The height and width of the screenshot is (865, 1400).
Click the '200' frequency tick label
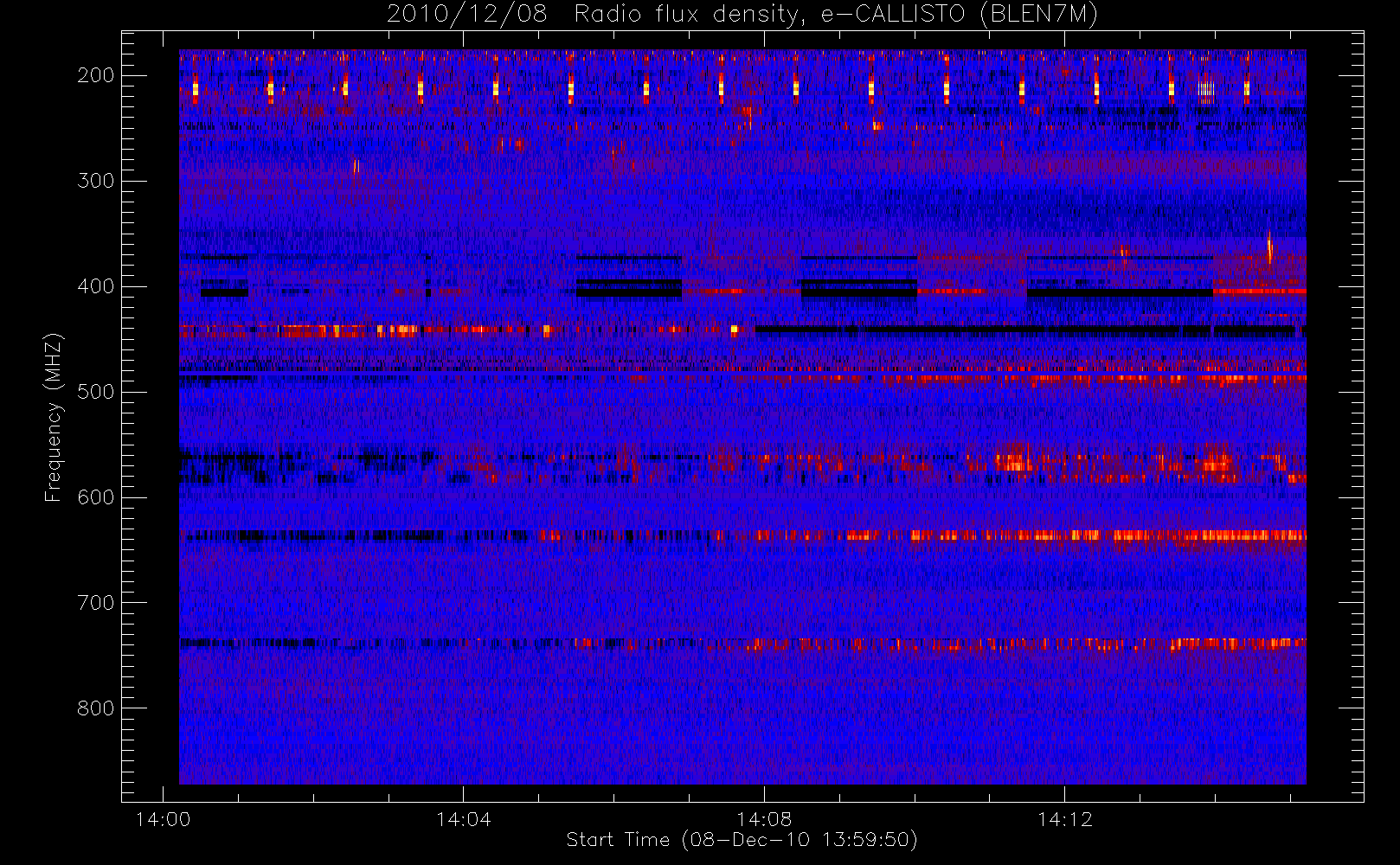95,75
